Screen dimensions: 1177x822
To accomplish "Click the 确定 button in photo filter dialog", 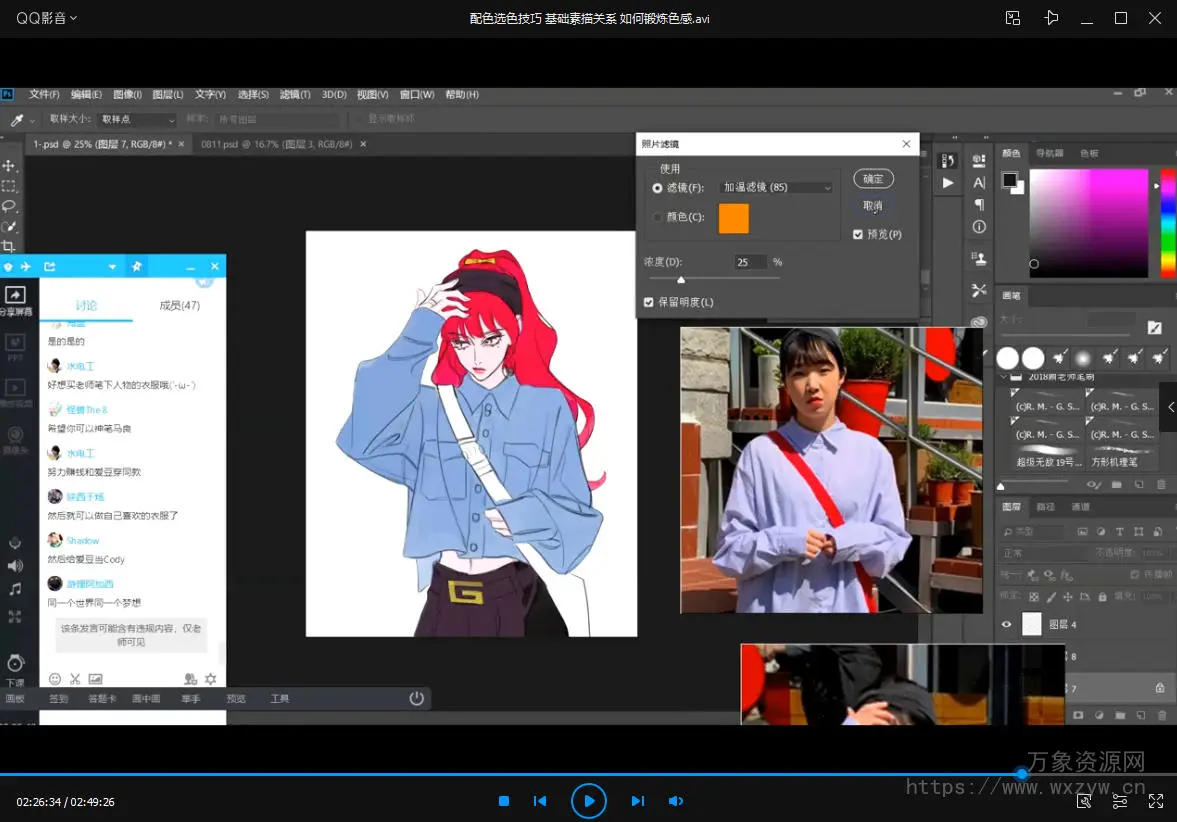I will (x=873, y=179).
